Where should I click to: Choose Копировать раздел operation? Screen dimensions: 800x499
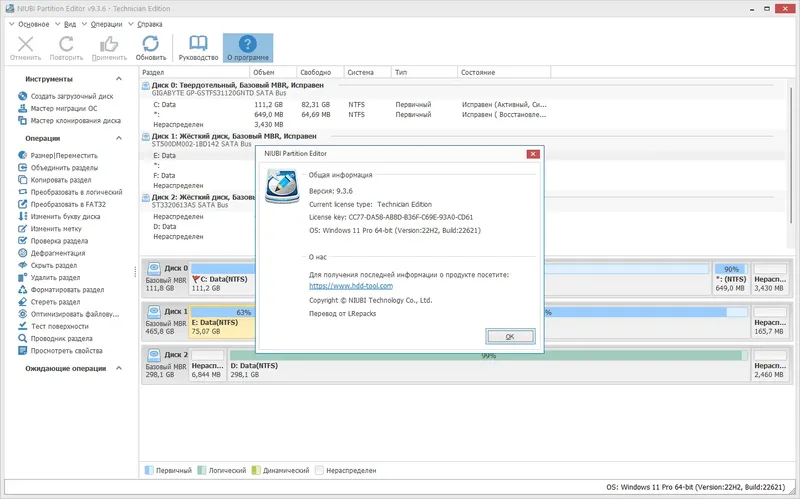[61, 180]
